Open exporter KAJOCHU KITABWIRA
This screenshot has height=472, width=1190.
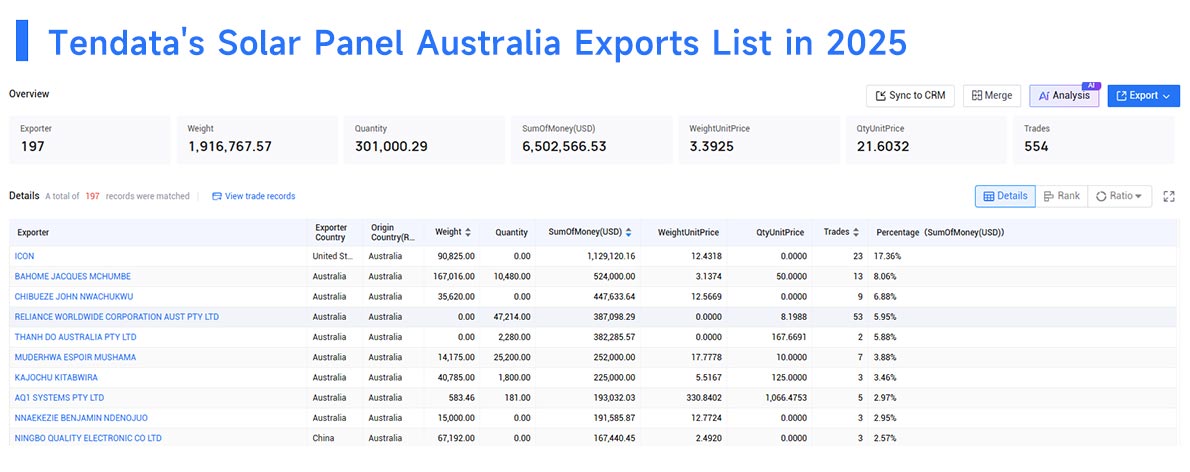[x=56, y=377]
